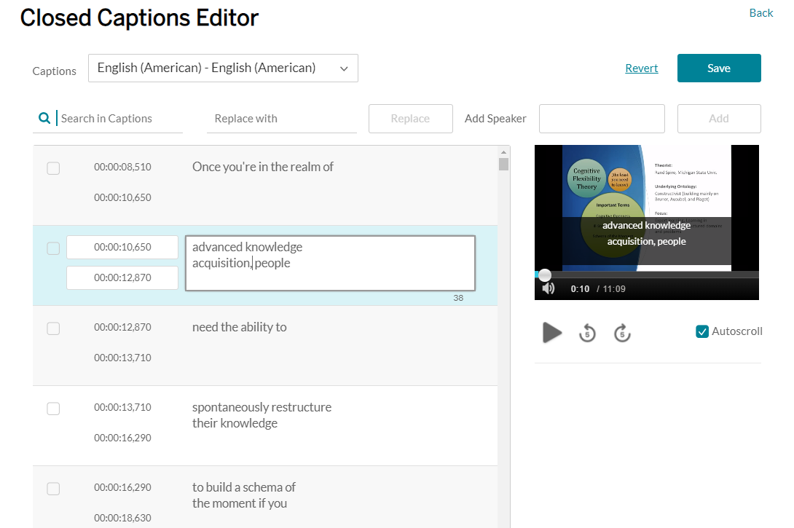Select caption "spontaneously restructure their knowledge"
Image resolution: width=794 pixels, height=528 pixels.
261,415
